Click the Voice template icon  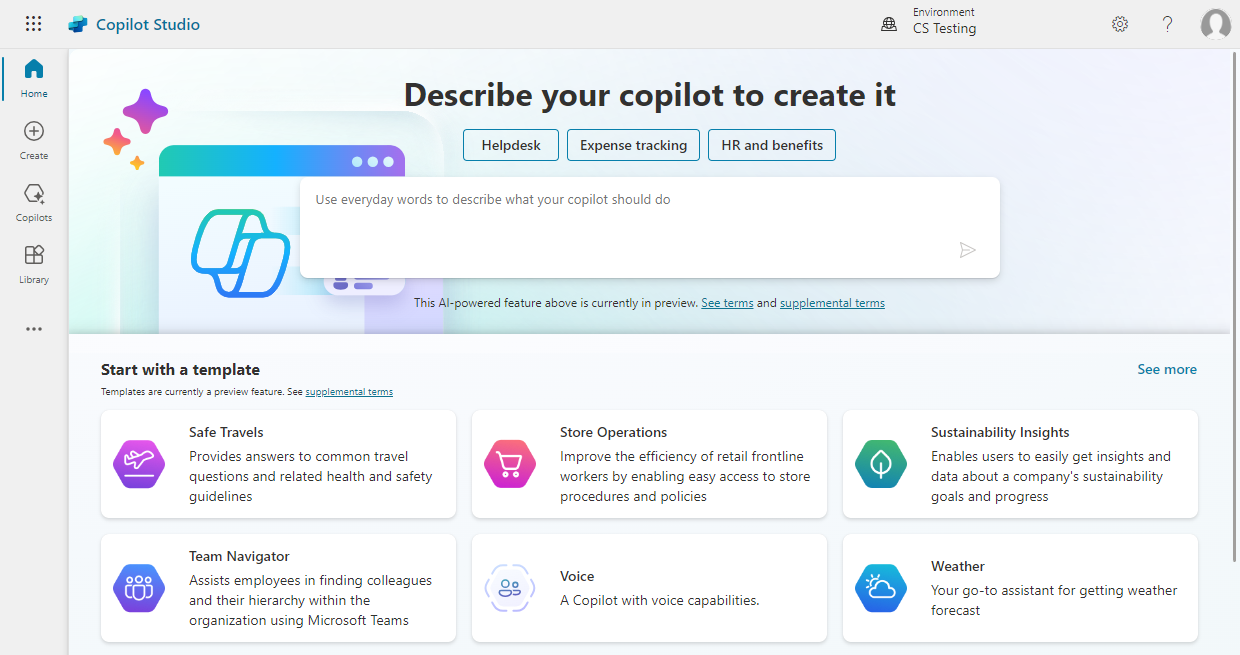[510, 588]
